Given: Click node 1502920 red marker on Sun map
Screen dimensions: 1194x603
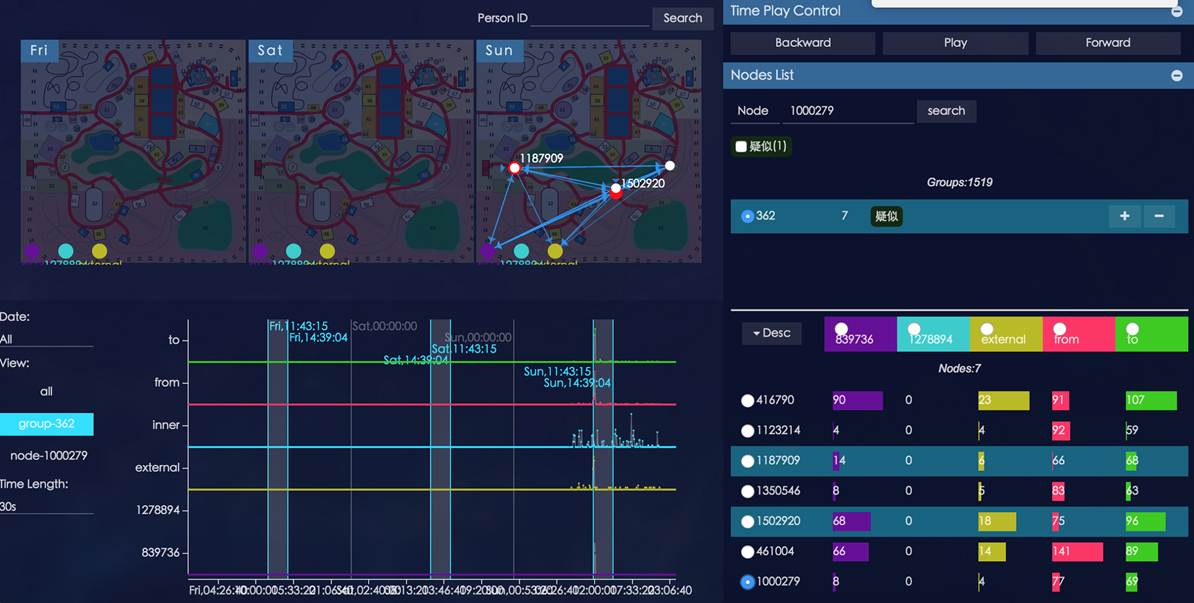Looking at the screenshot, I should pyautogui.click(x=616, y=191).
